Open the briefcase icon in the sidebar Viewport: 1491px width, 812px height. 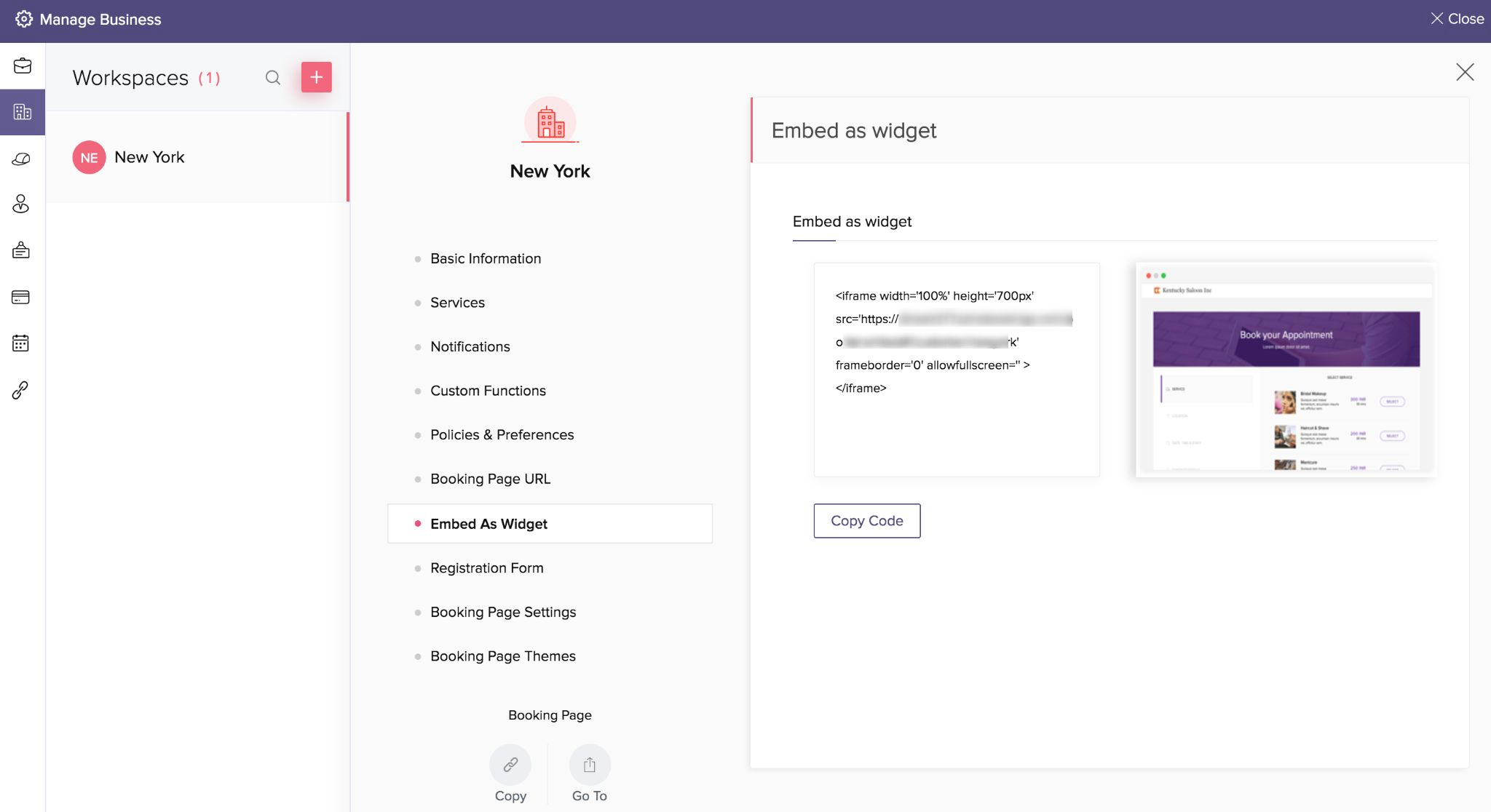[x=23, y=66]
